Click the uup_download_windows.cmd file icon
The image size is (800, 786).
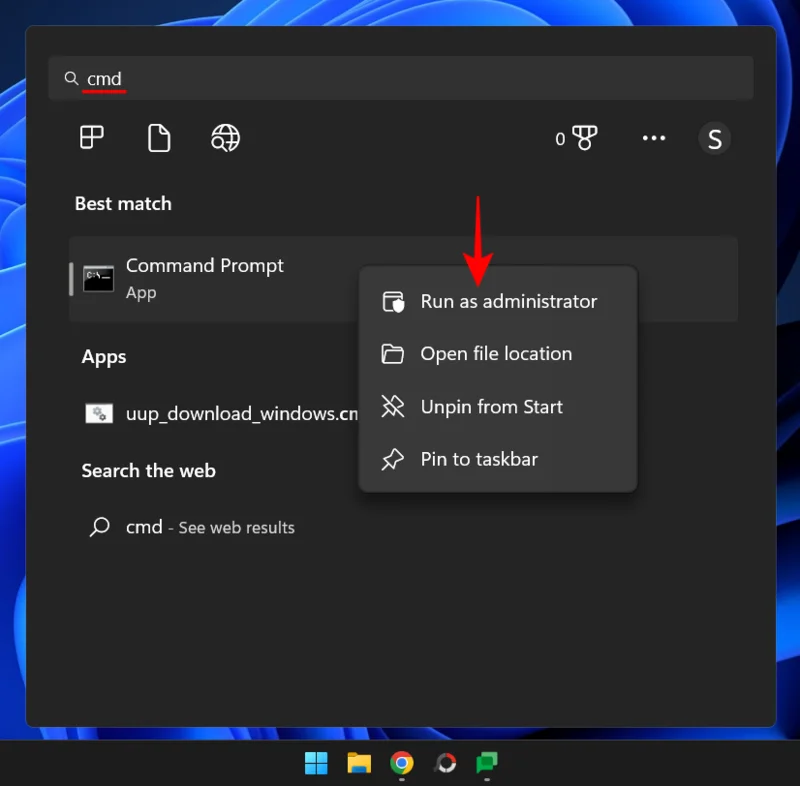(x=98, y=413)
